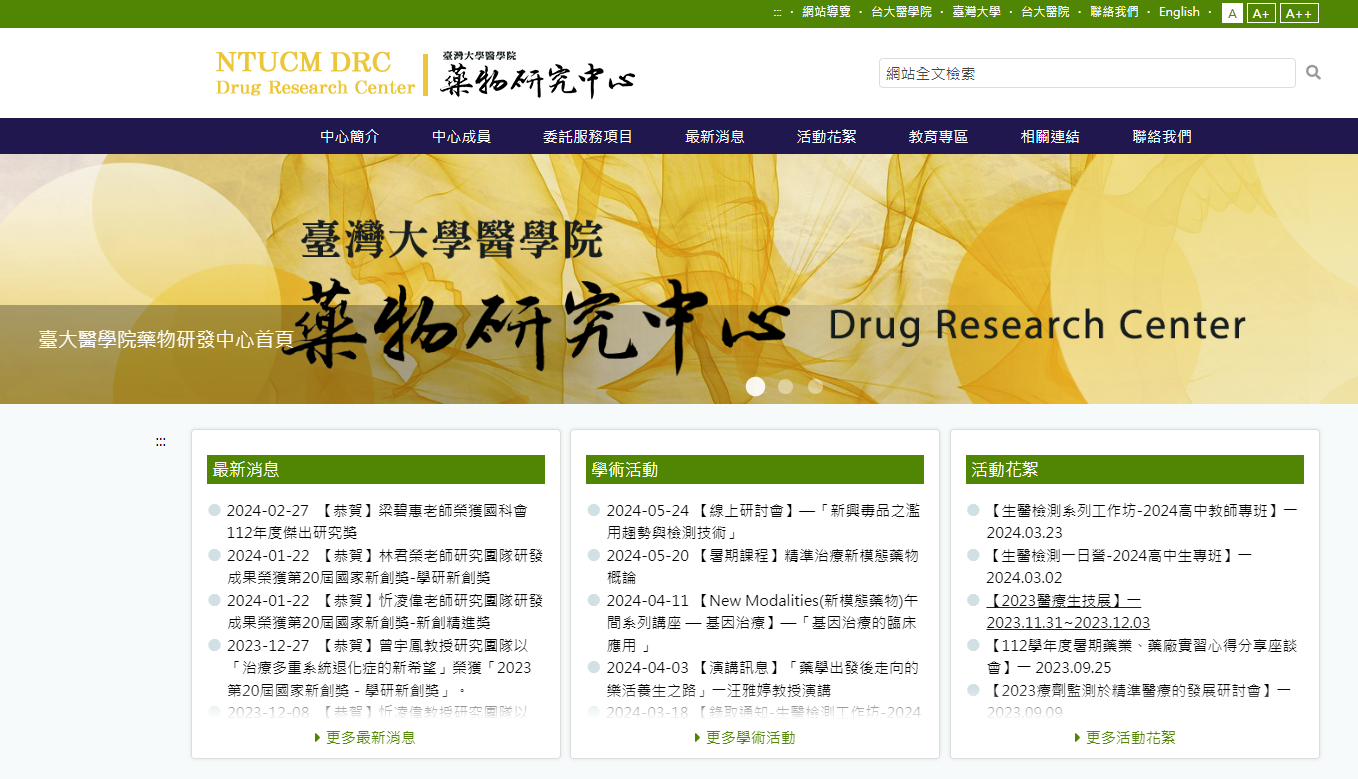
Task: Open the 2023-12-27 曾宇鳳教授 news item
Action: click(x=379, y=668)
